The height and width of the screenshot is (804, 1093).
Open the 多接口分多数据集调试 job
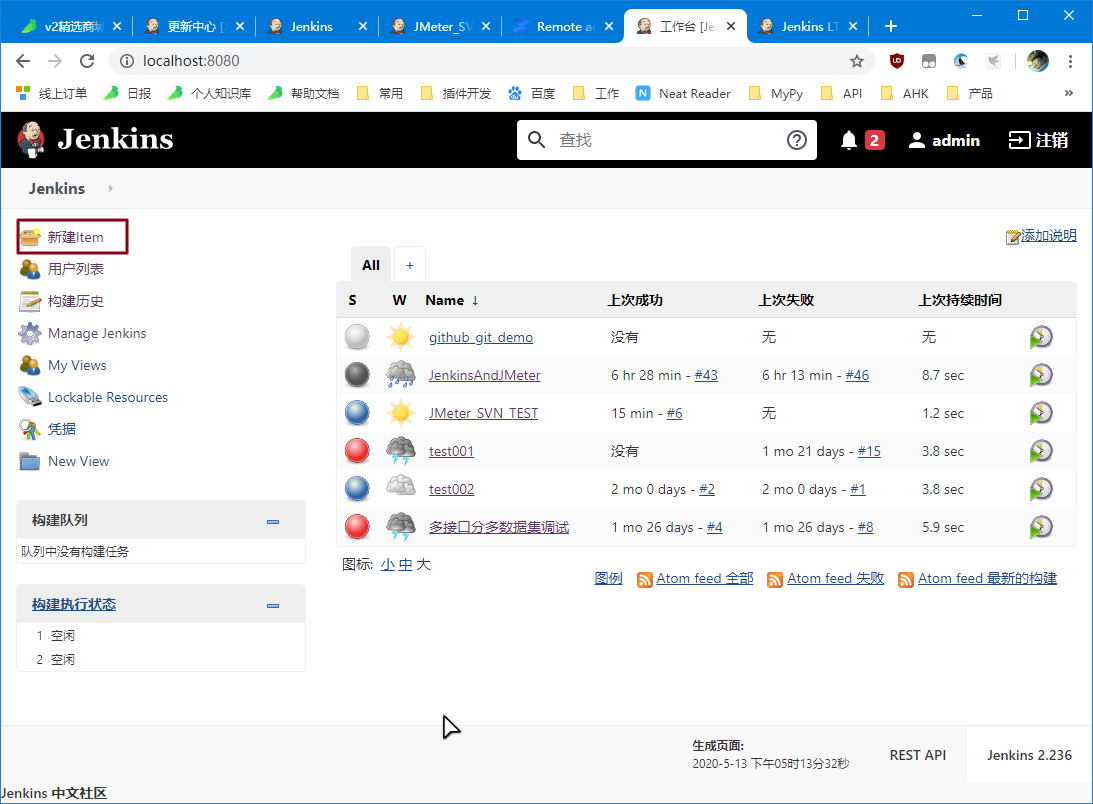pos(499,527)
